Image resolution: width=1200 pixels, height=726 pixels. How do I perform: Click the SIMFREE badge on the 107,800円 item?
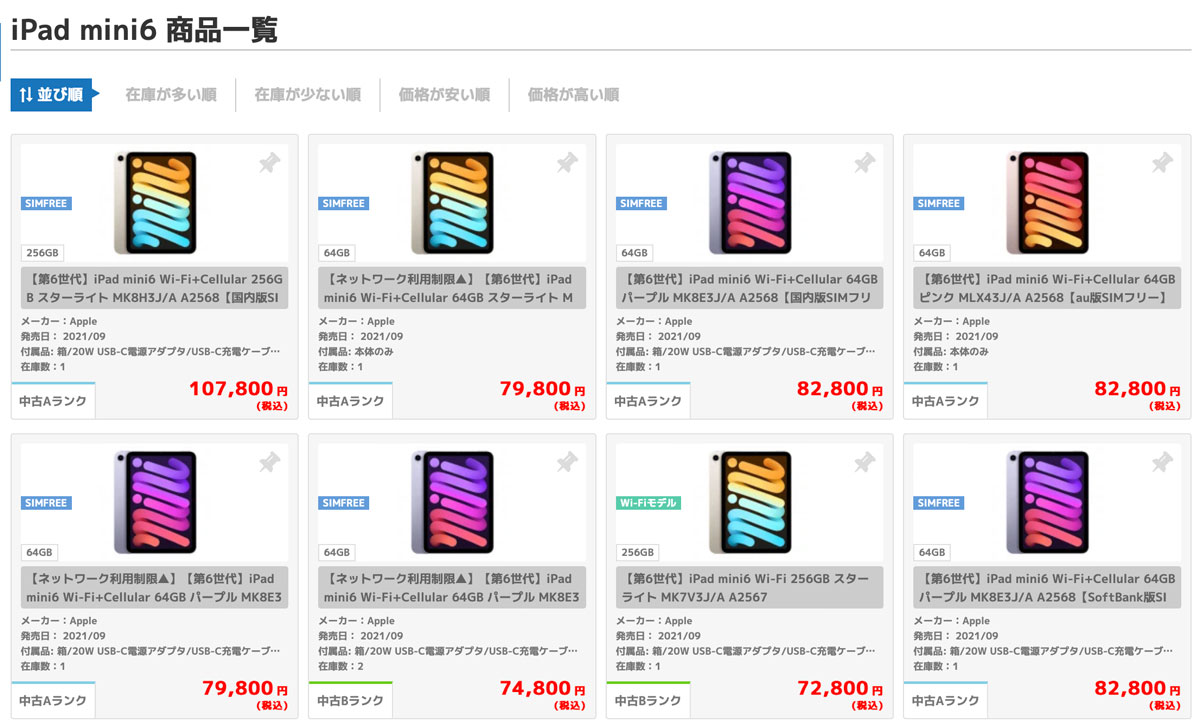click(x=46, y=203)
